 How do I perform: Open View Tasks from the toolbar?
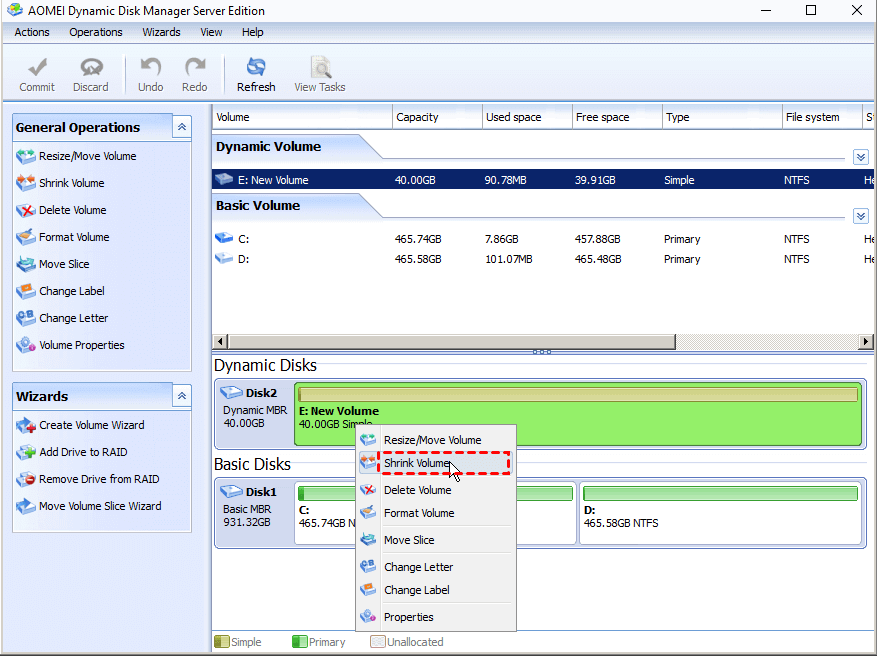tap(320, 75)
